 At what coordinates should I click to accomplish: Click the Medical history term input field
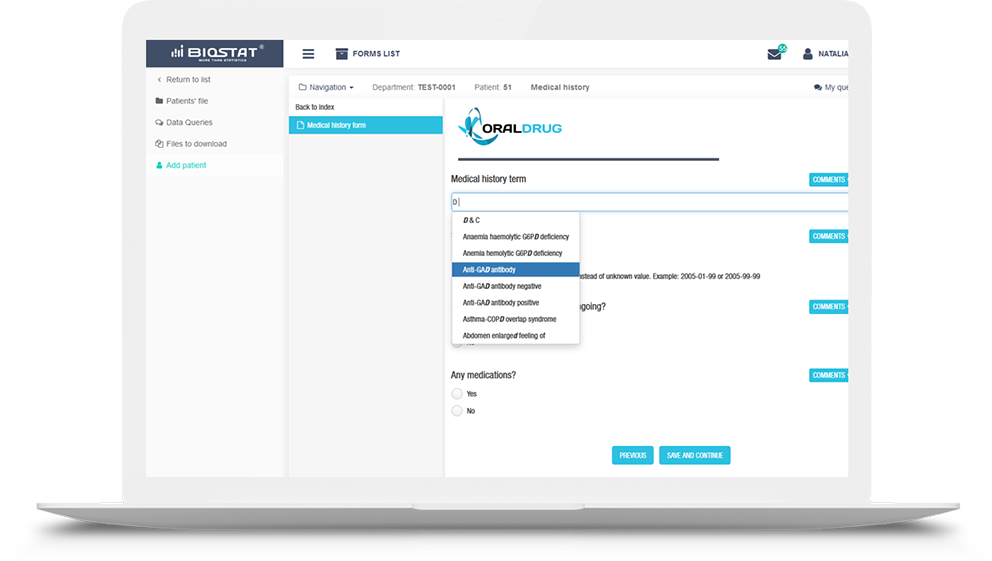650,202
